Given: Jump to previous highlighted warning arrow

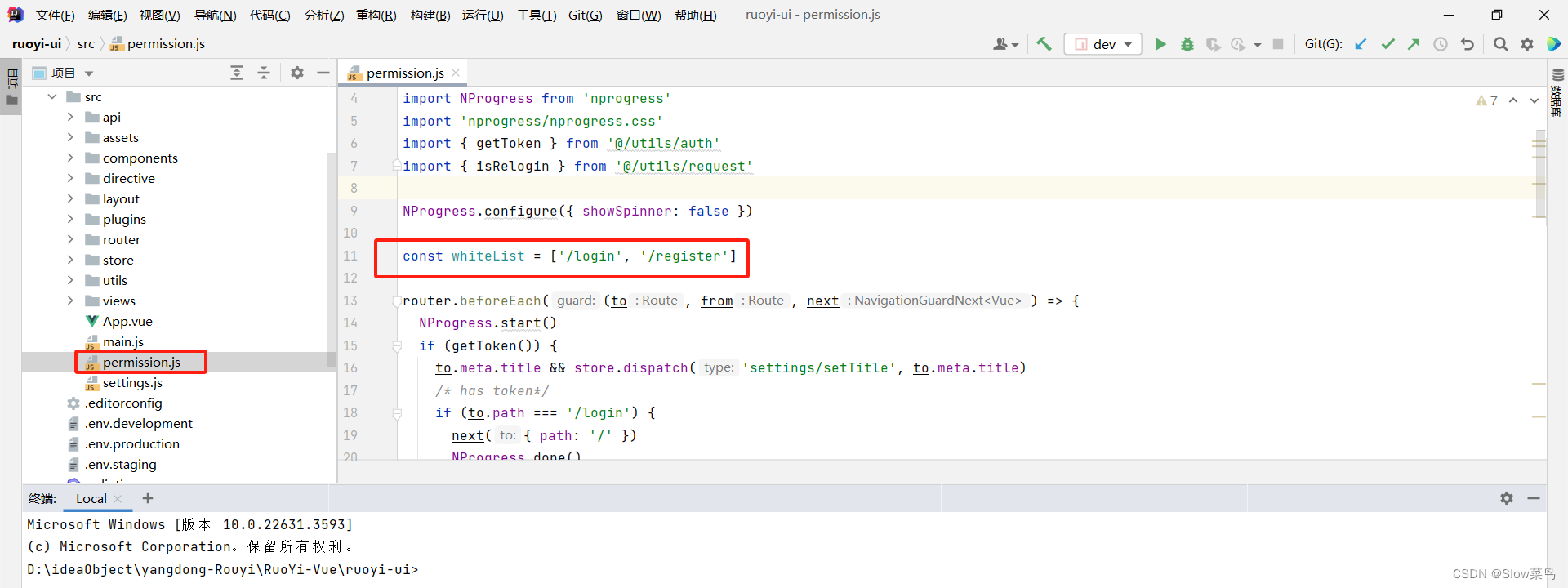Looking at the screenshot, I should (1513, 100).
